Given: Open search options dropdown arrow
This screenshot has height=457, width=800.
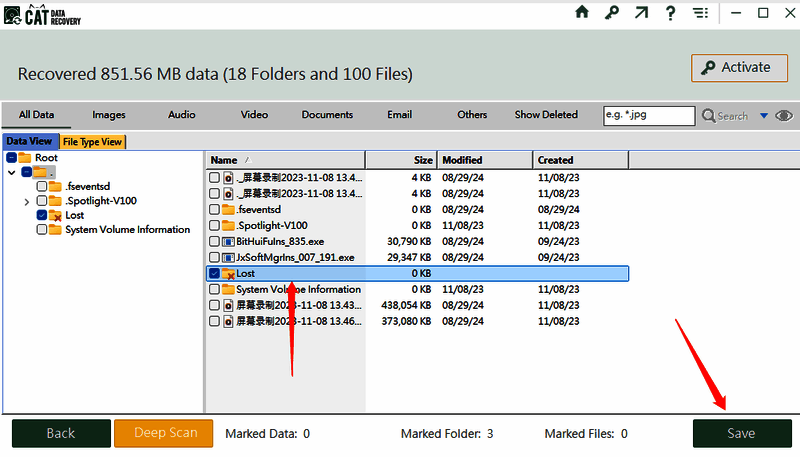Looking at the screenshot, I should point(764,116).
